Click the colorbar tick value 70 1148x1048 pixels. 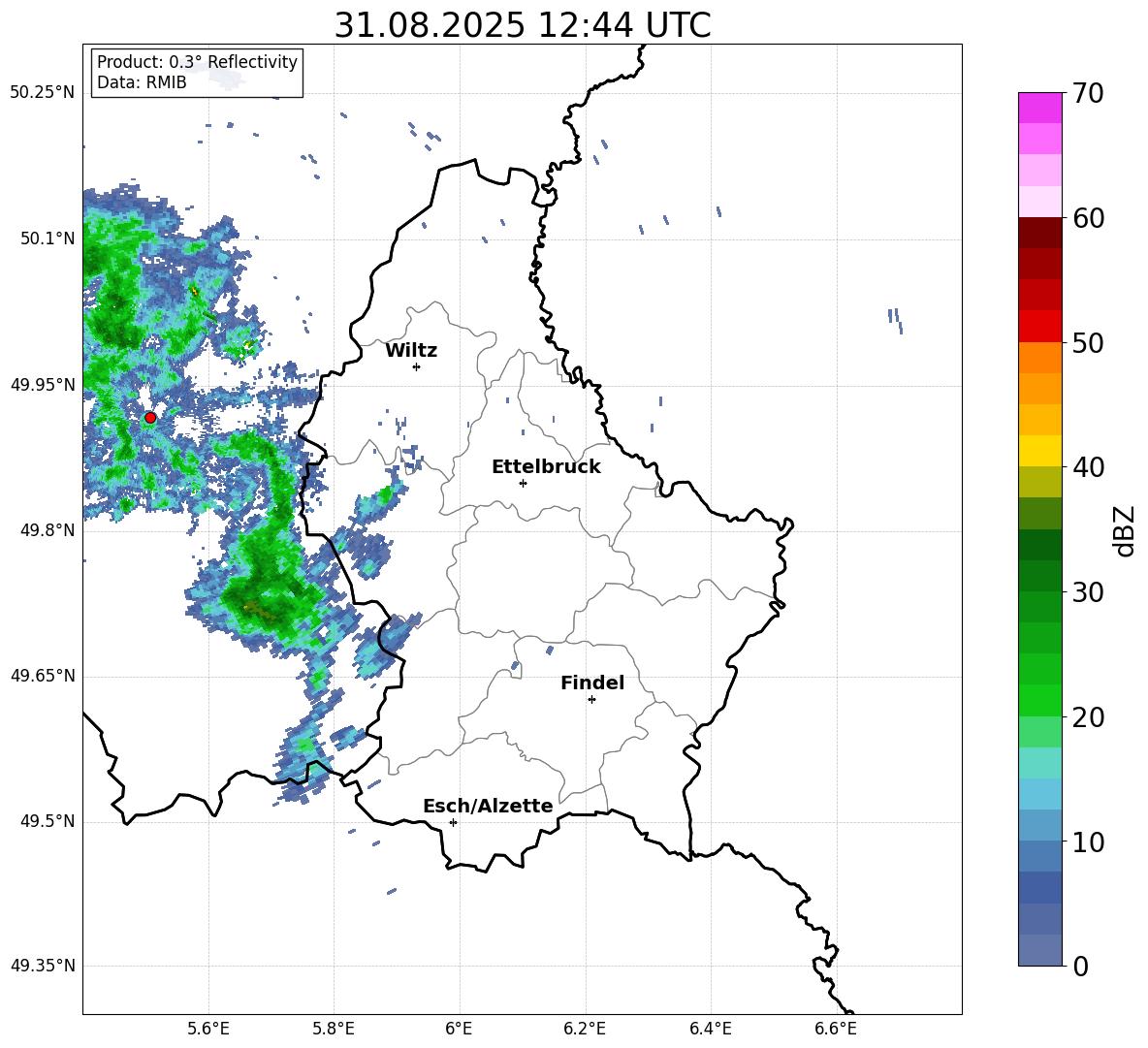pyautogui.click(x=1088, y=94)
